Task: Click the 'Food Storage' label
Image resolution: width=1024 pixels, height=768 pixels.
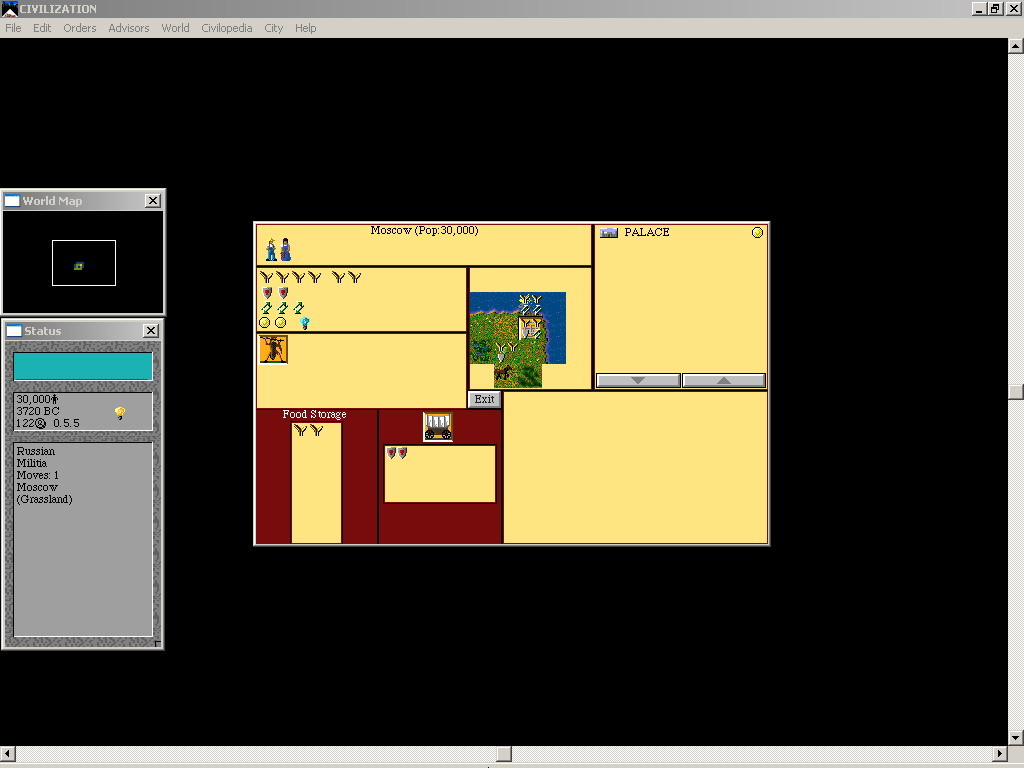Action: pyautogui.click(x=314, y=415)
